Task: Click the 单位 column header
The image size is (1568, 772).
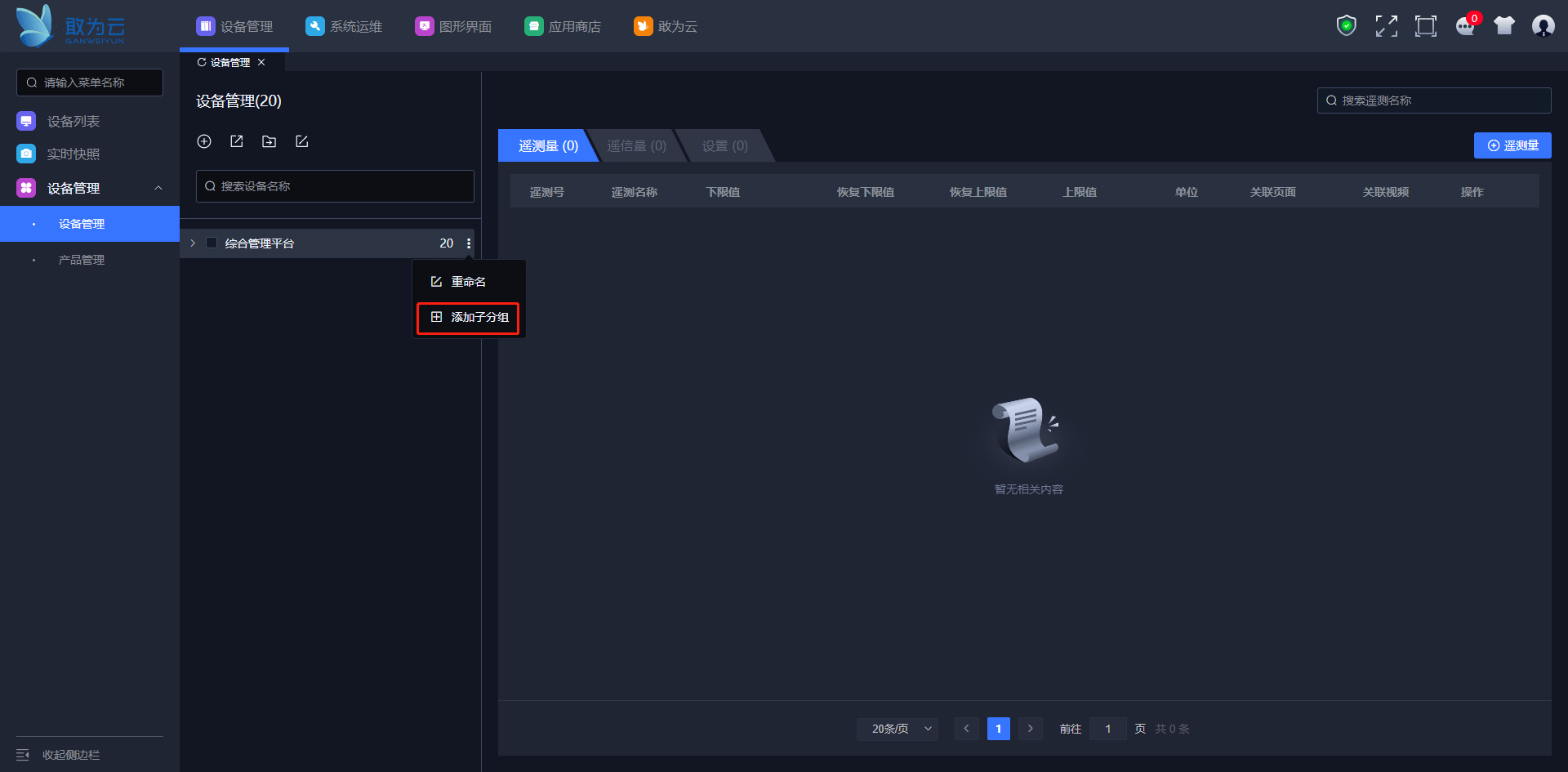Action: tap(1186, 192)
